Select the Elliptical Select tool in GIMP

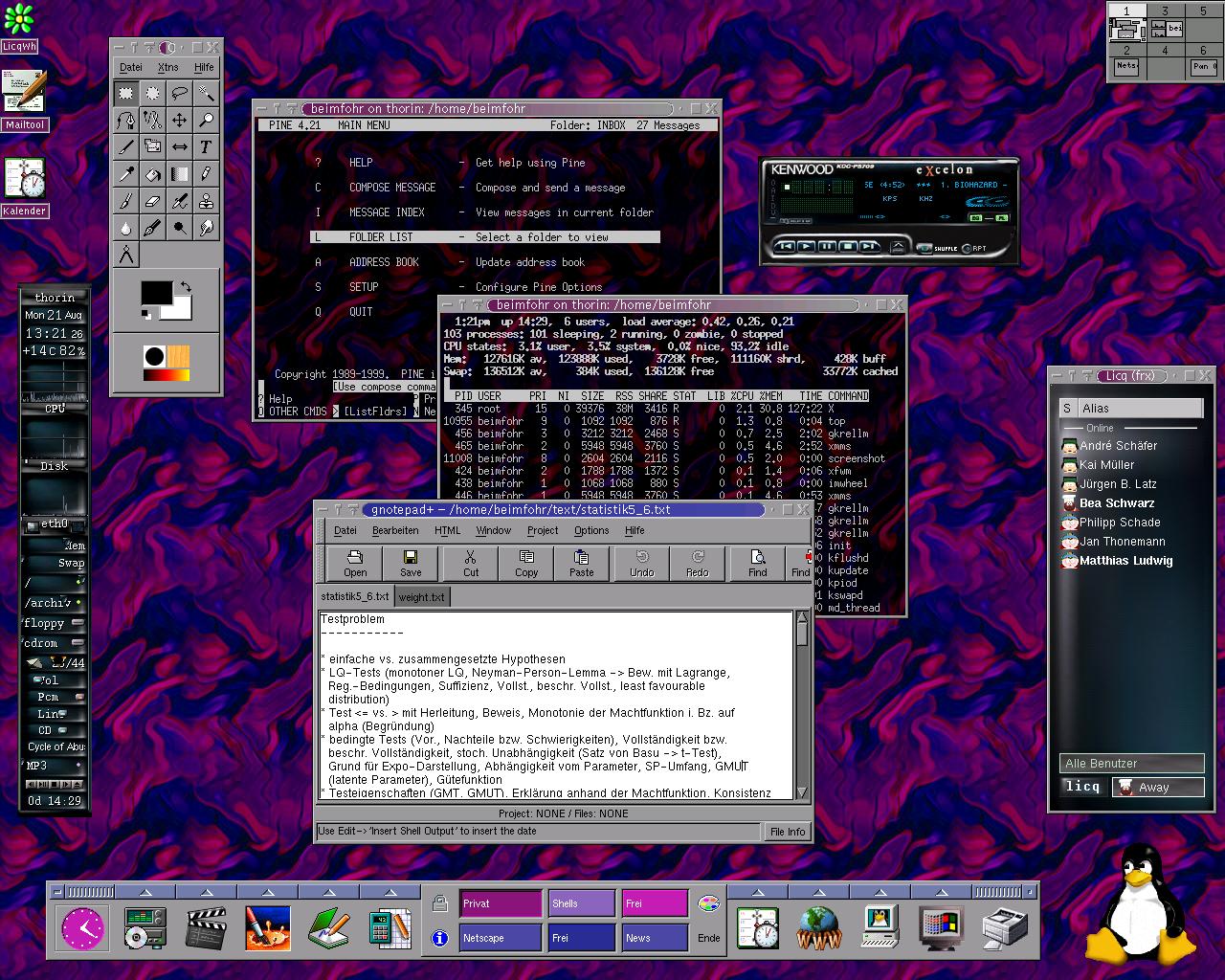pyautogui.click(x=152, y=93)
